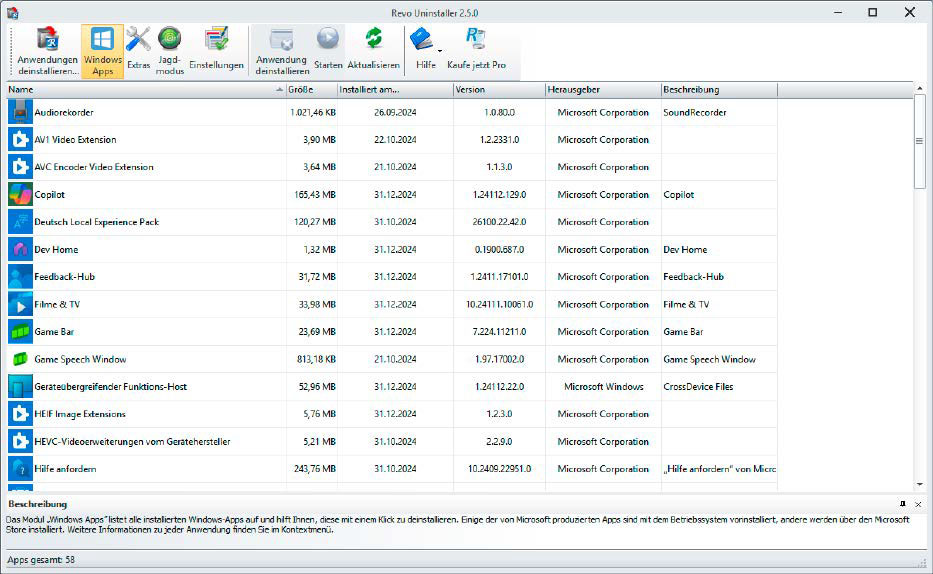Select the Game Bar app icon
This screenshot has height=574, width=933.
coord(20,331)
